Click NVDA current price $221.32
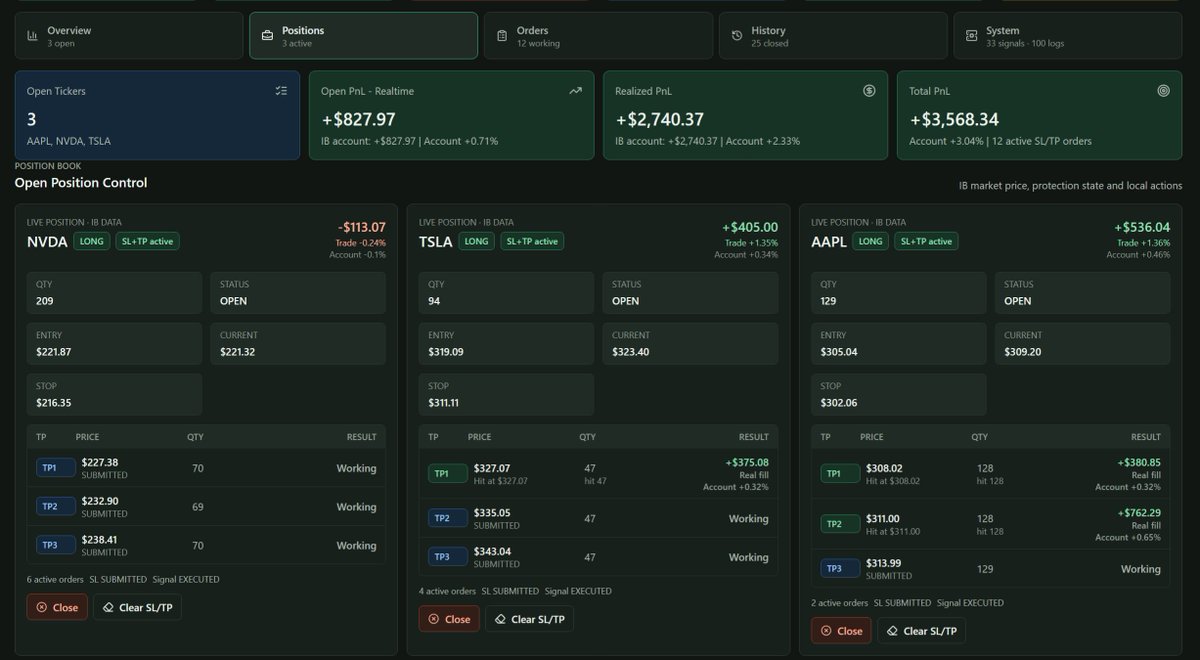 238,352
